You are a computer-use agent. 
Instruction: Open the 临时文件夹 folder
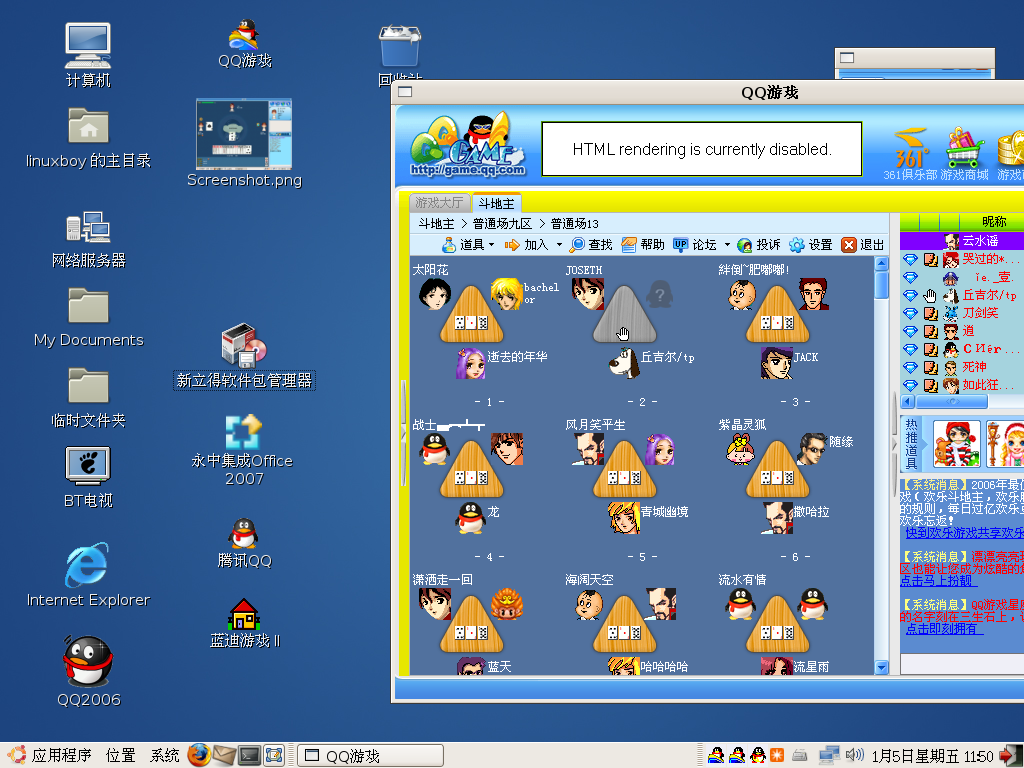click(88, 398)
